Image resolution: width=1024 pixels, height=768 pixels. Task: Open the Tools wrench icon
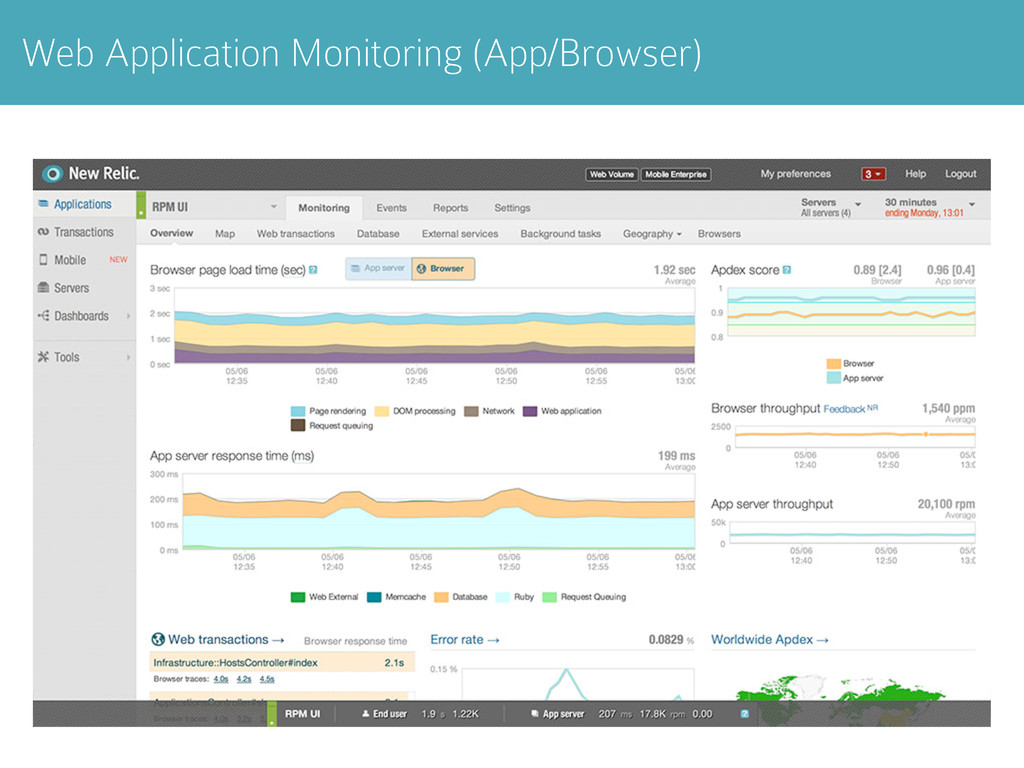click(x=43, y=357)
